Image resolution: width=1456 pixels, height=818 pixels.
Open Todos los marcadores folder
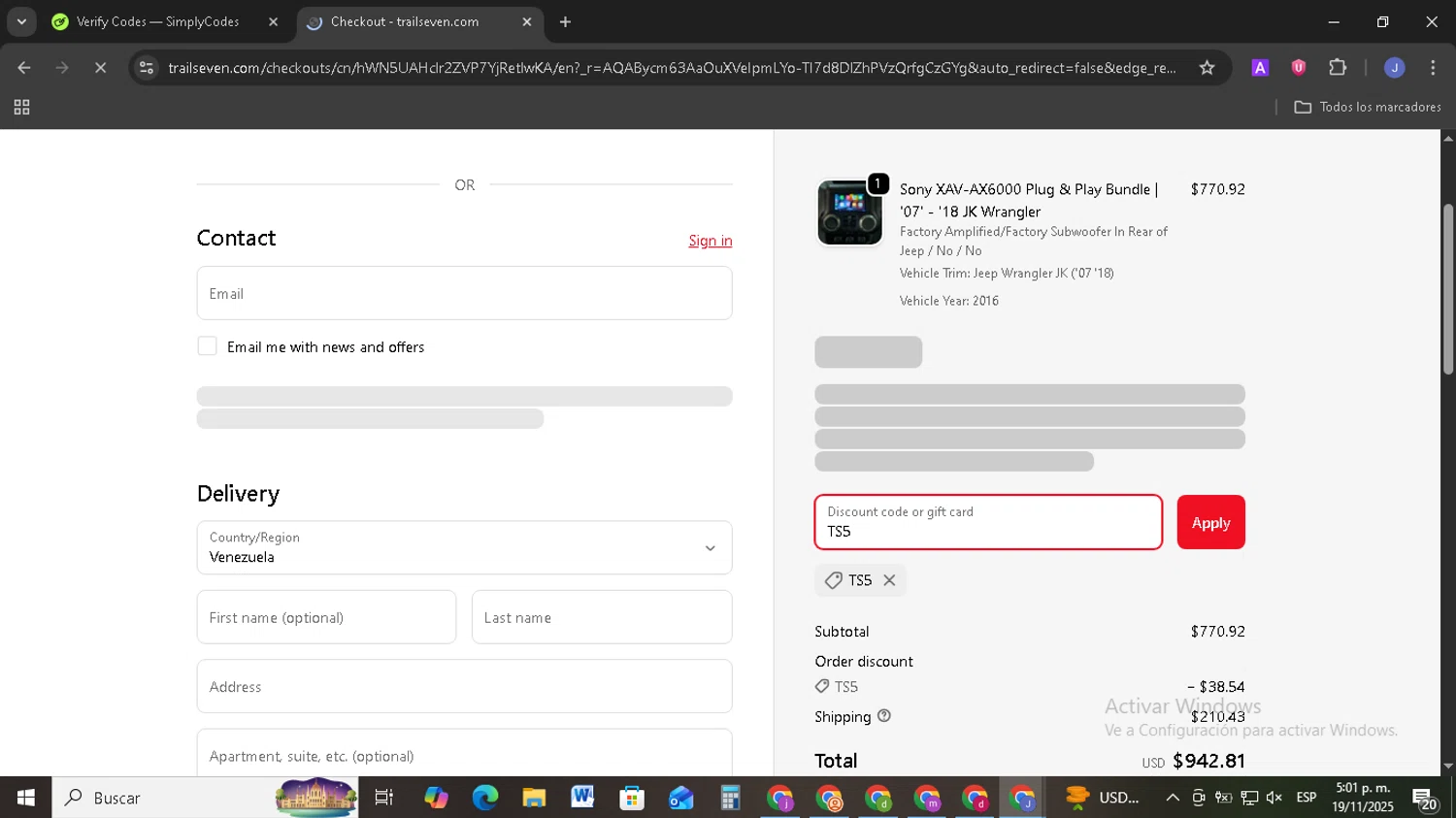[1368, 107]
